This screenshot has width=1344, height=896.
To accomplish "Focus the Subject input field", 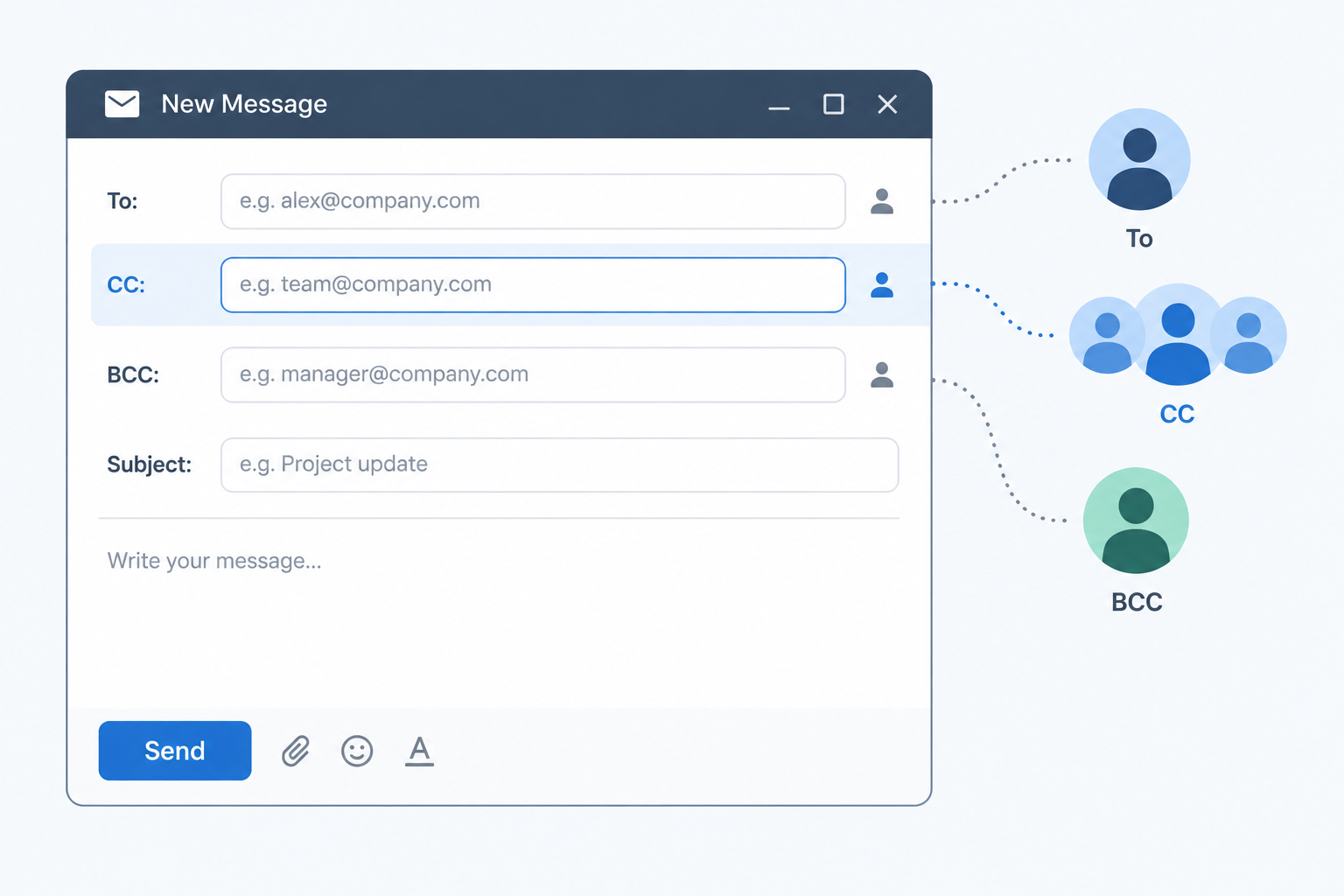I will point(560,465).
